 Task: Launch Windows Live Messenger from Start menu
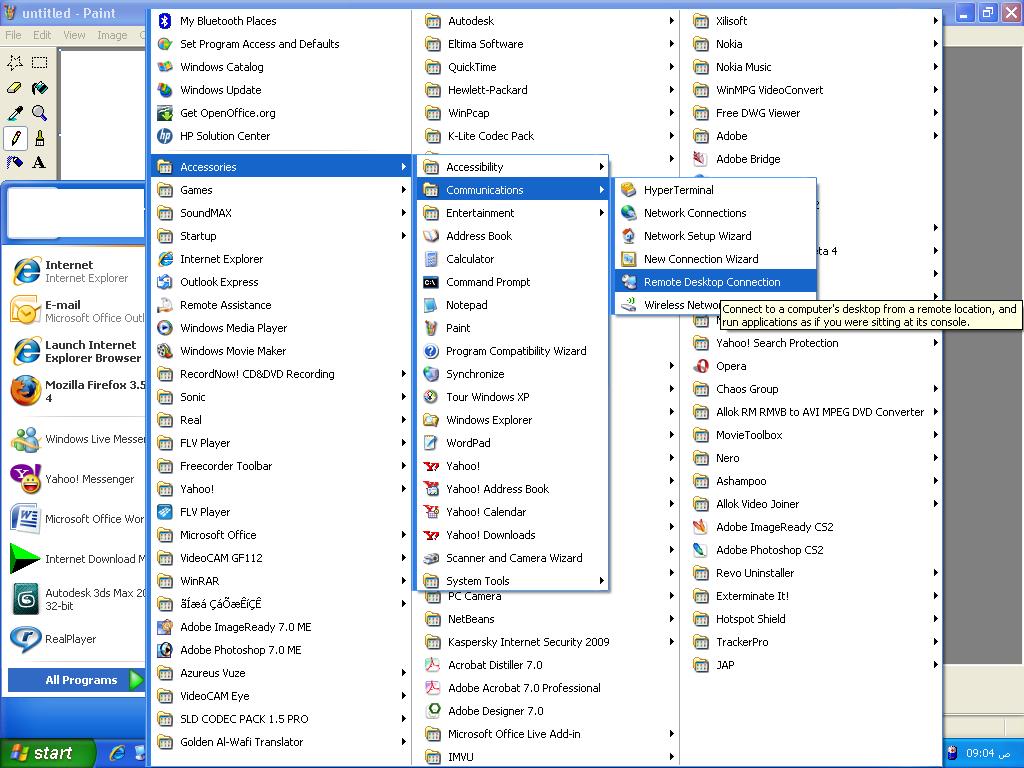tap(76, 440)
